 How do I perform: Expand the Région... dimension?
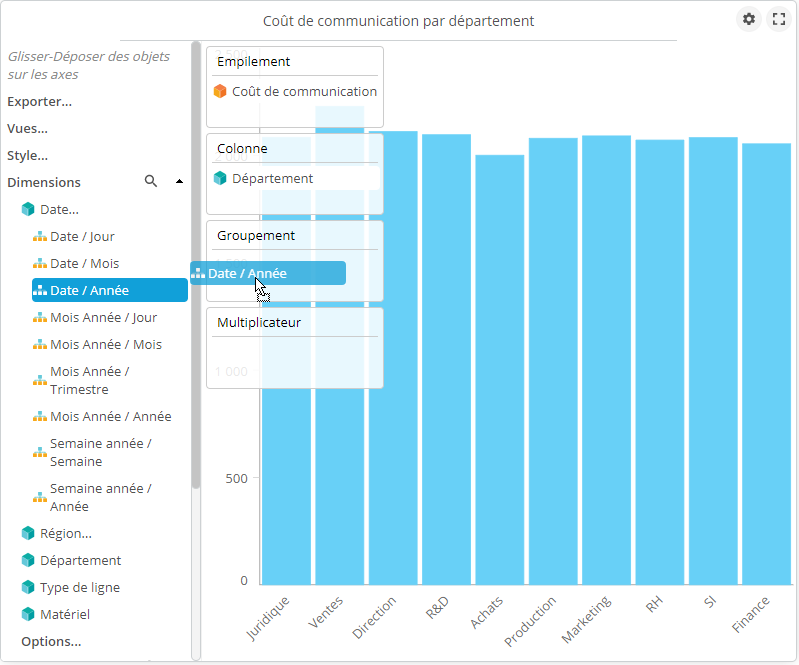coord(65,534)
